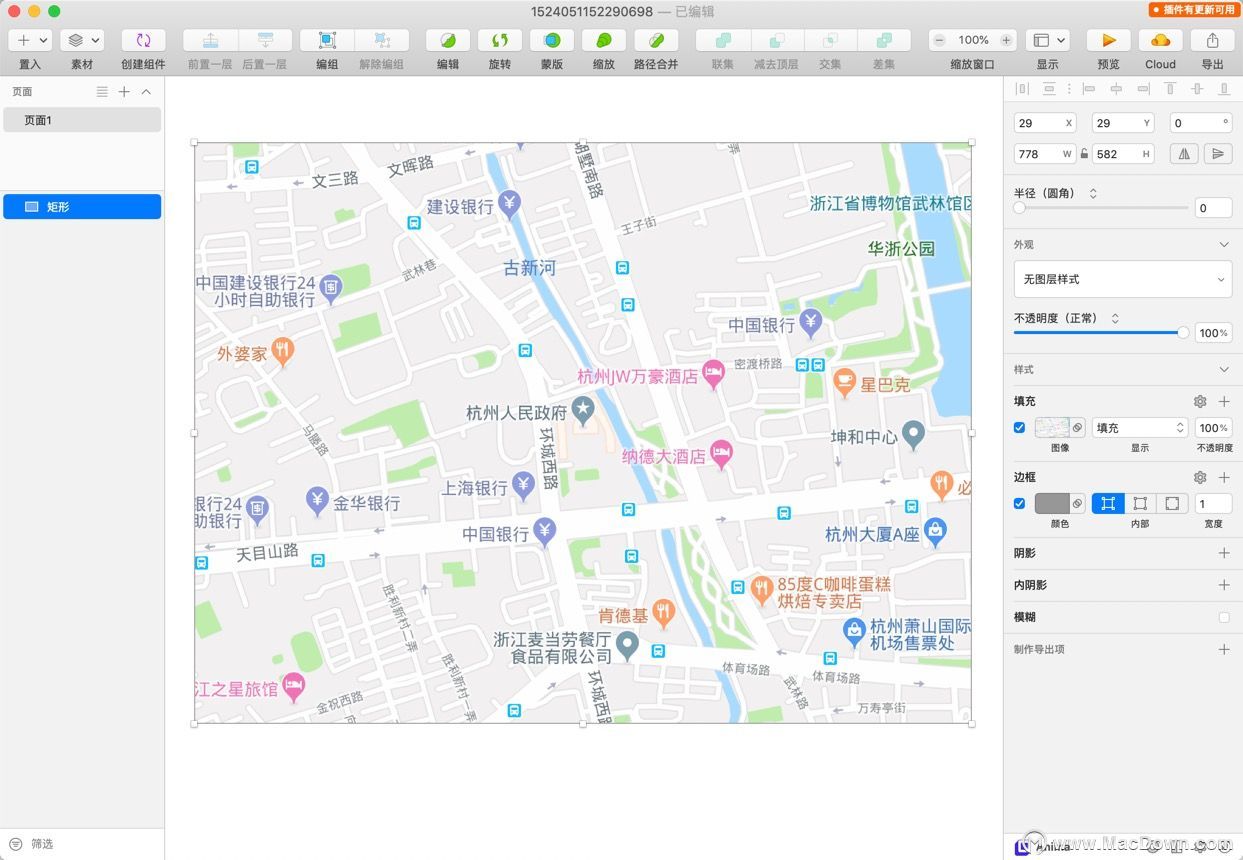Uncheck the 填充 fill checkbox

[1019, 427]
